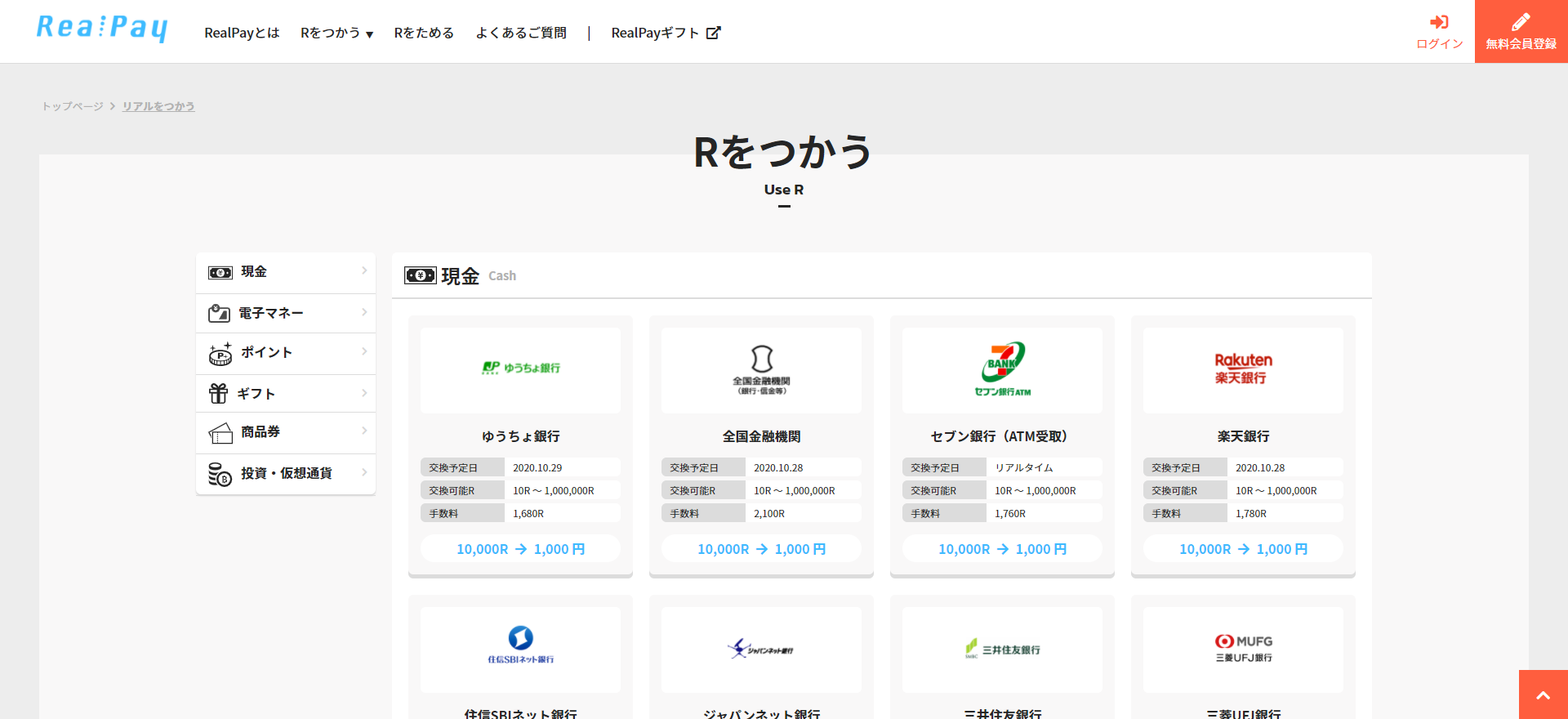Click the 2,100R fee value

point(769,514)
